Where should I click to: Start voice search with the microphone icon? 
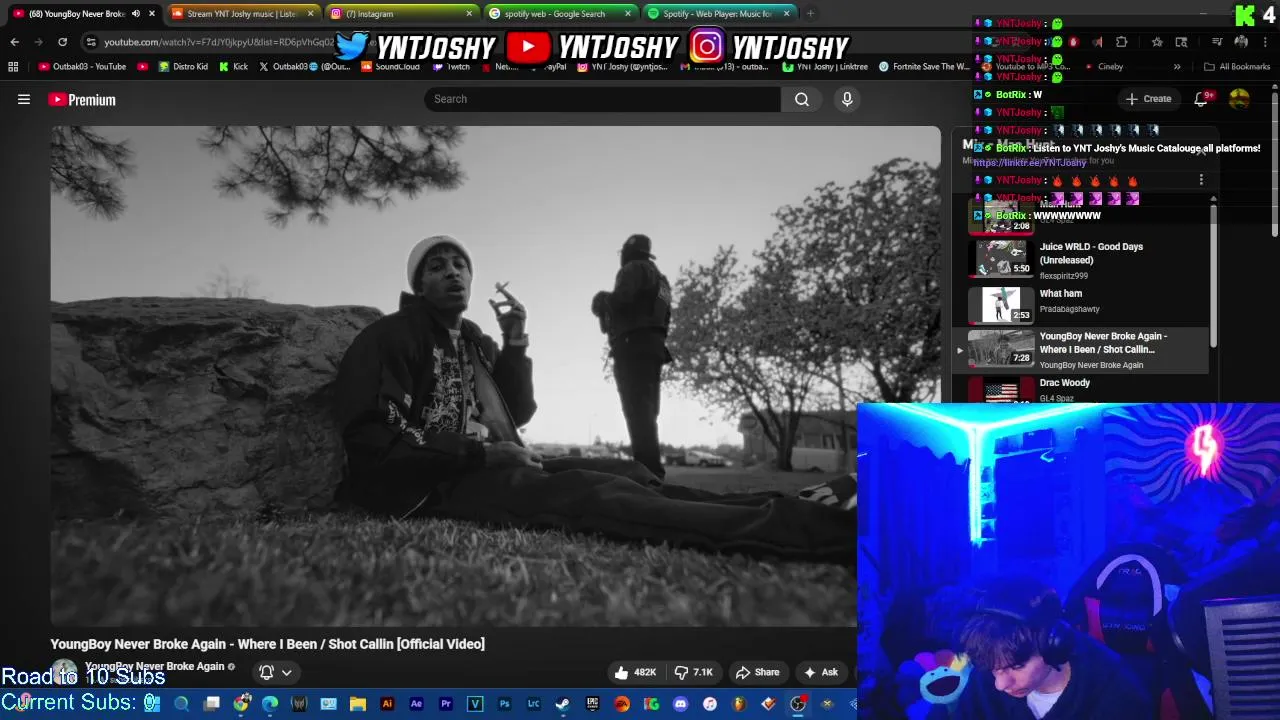(847, 99)
